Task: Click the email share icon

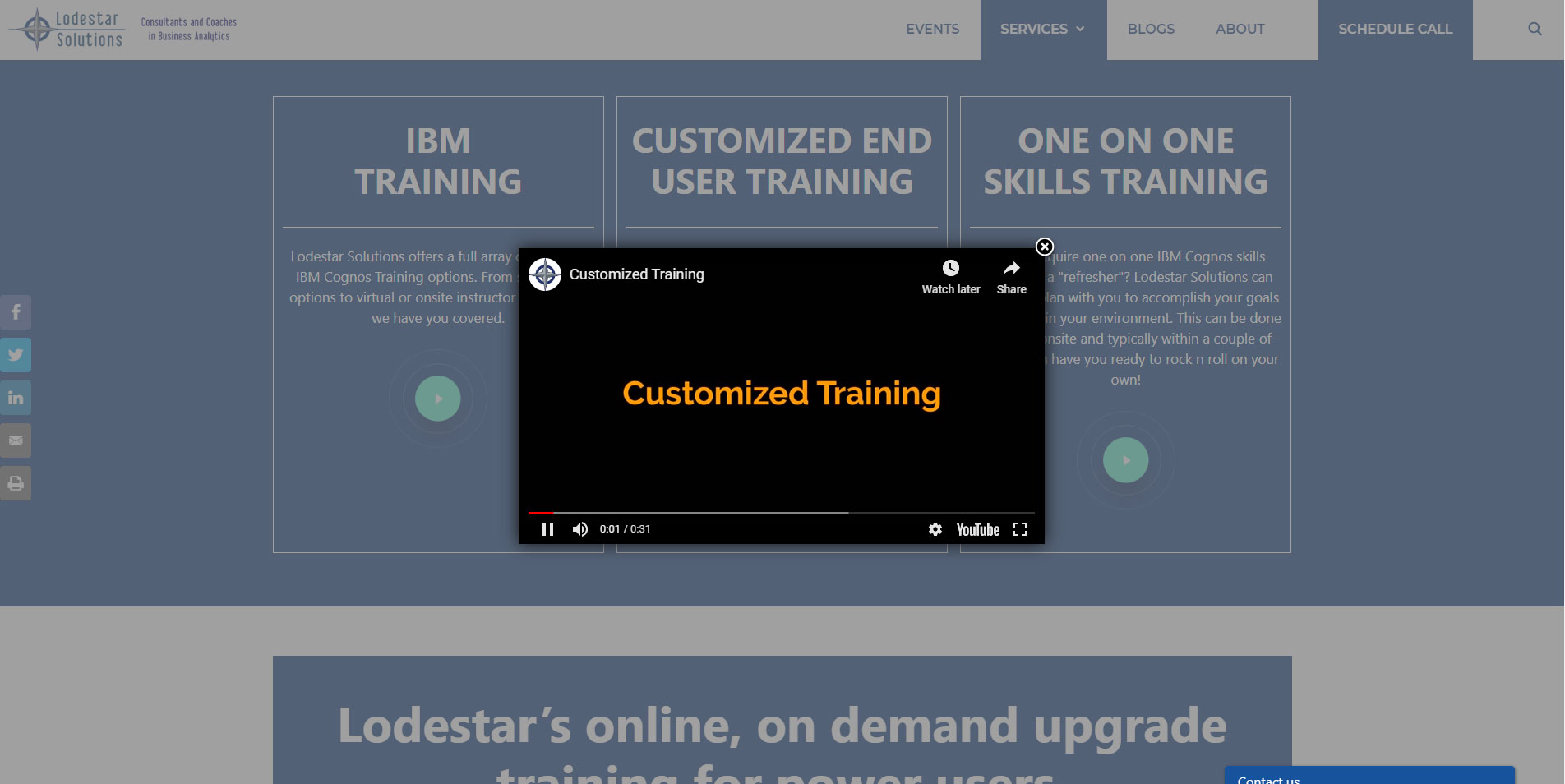Action: coord(16,440)
